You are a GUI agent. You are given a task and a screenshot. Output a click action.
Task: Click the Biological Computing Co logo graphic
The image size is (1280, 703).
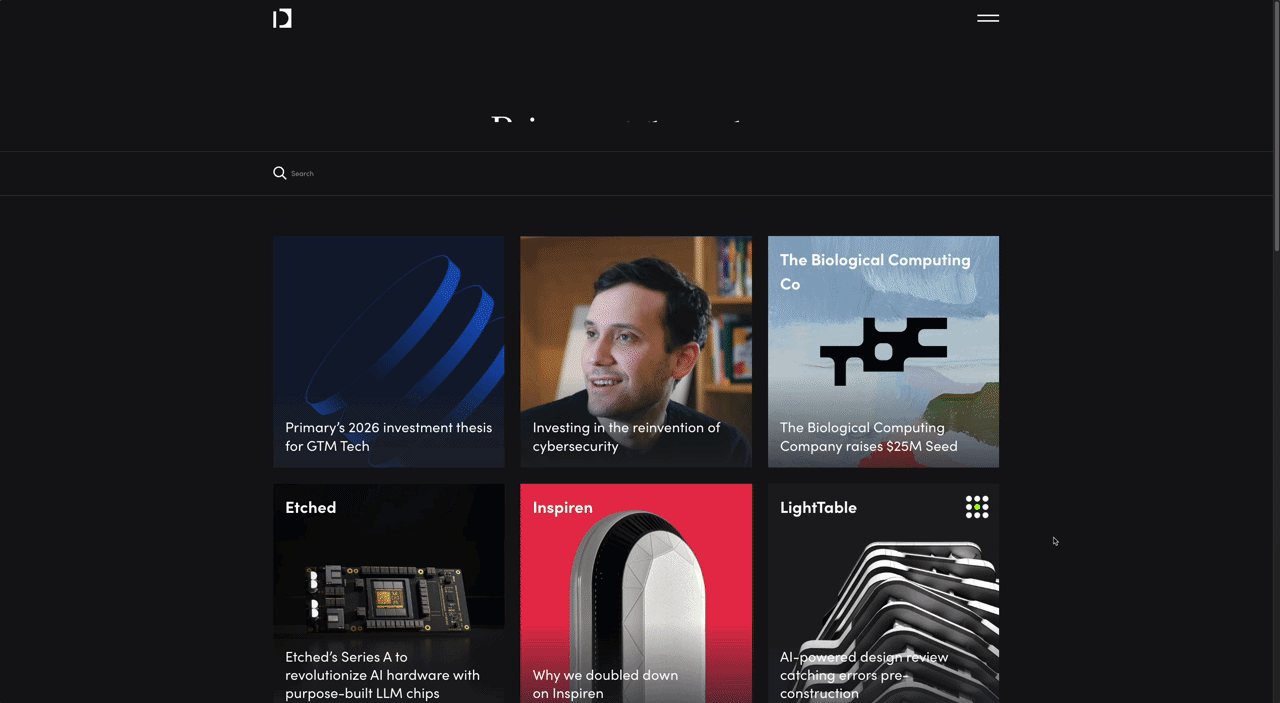tap(883, 351)
